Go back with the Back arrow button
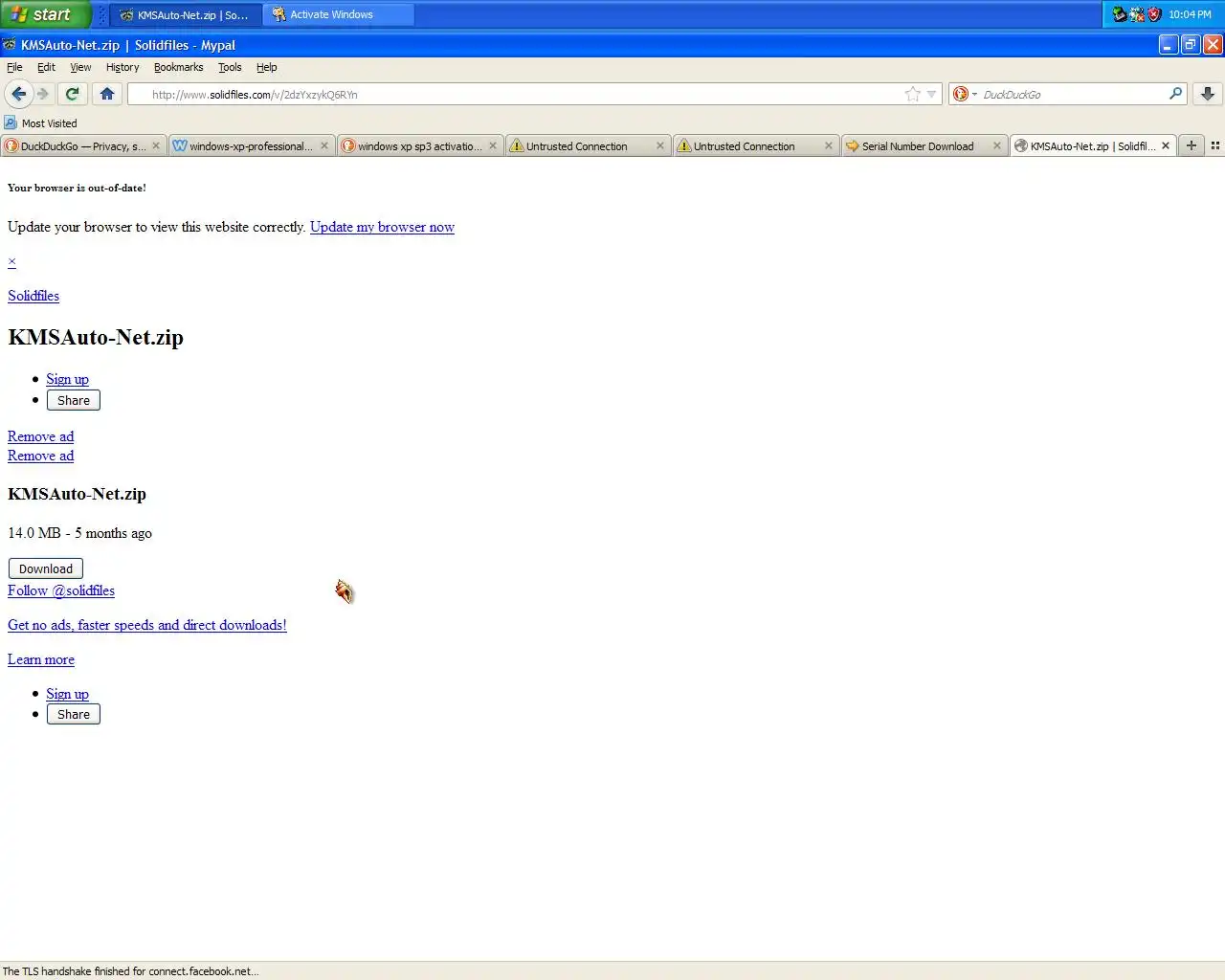Image resolution: width=1225 pixels, height=980 pixels. click(x=18, y=94)
